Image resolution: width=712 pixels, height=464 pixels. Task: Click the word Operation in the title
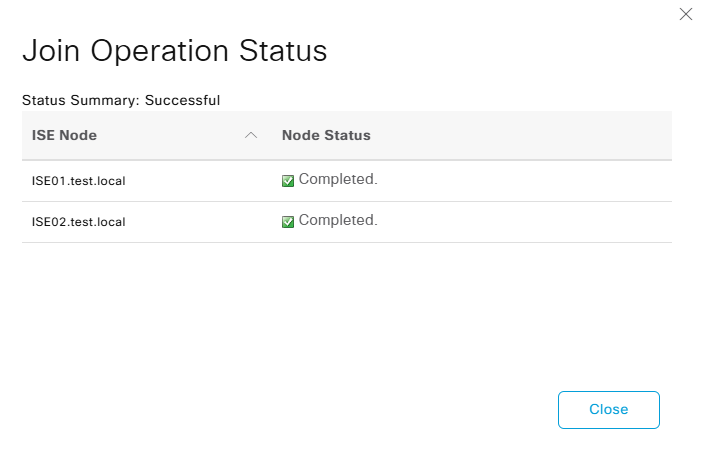[159, 51]
